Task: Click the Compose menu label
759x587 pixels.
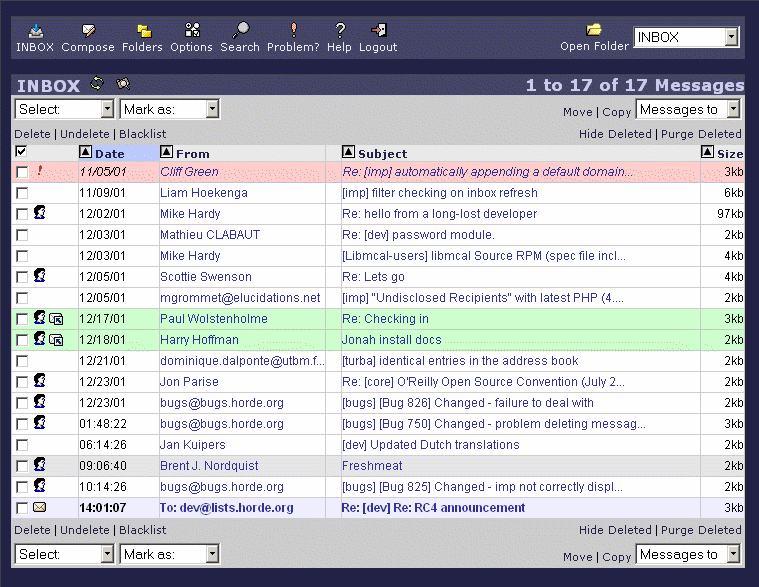Action: 88,47
